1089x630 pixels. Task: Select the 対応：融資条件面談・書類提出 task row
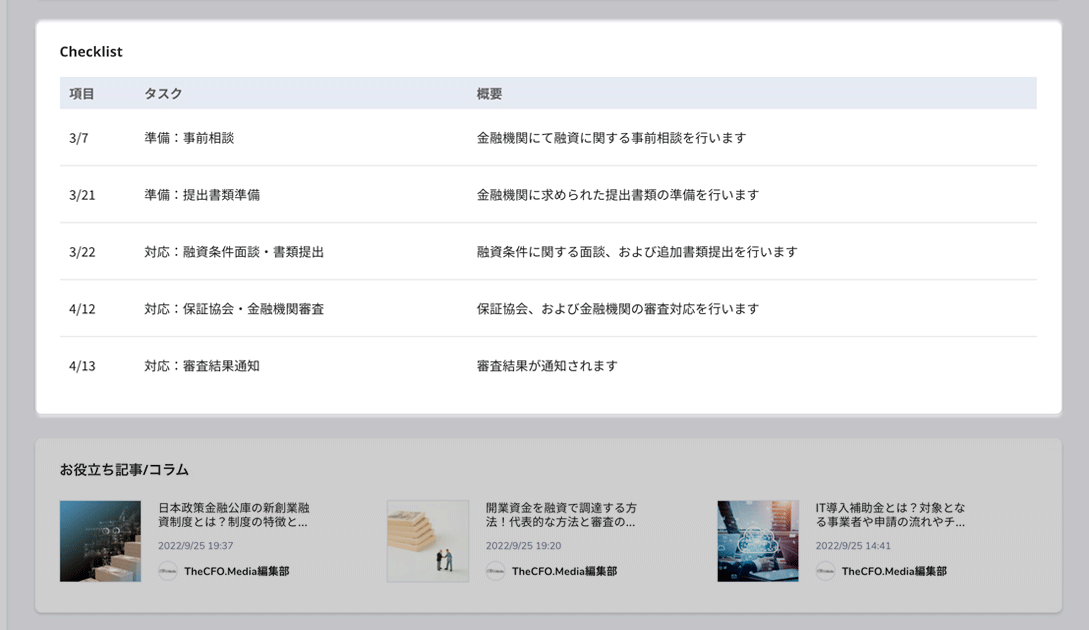tap(234, 252)
